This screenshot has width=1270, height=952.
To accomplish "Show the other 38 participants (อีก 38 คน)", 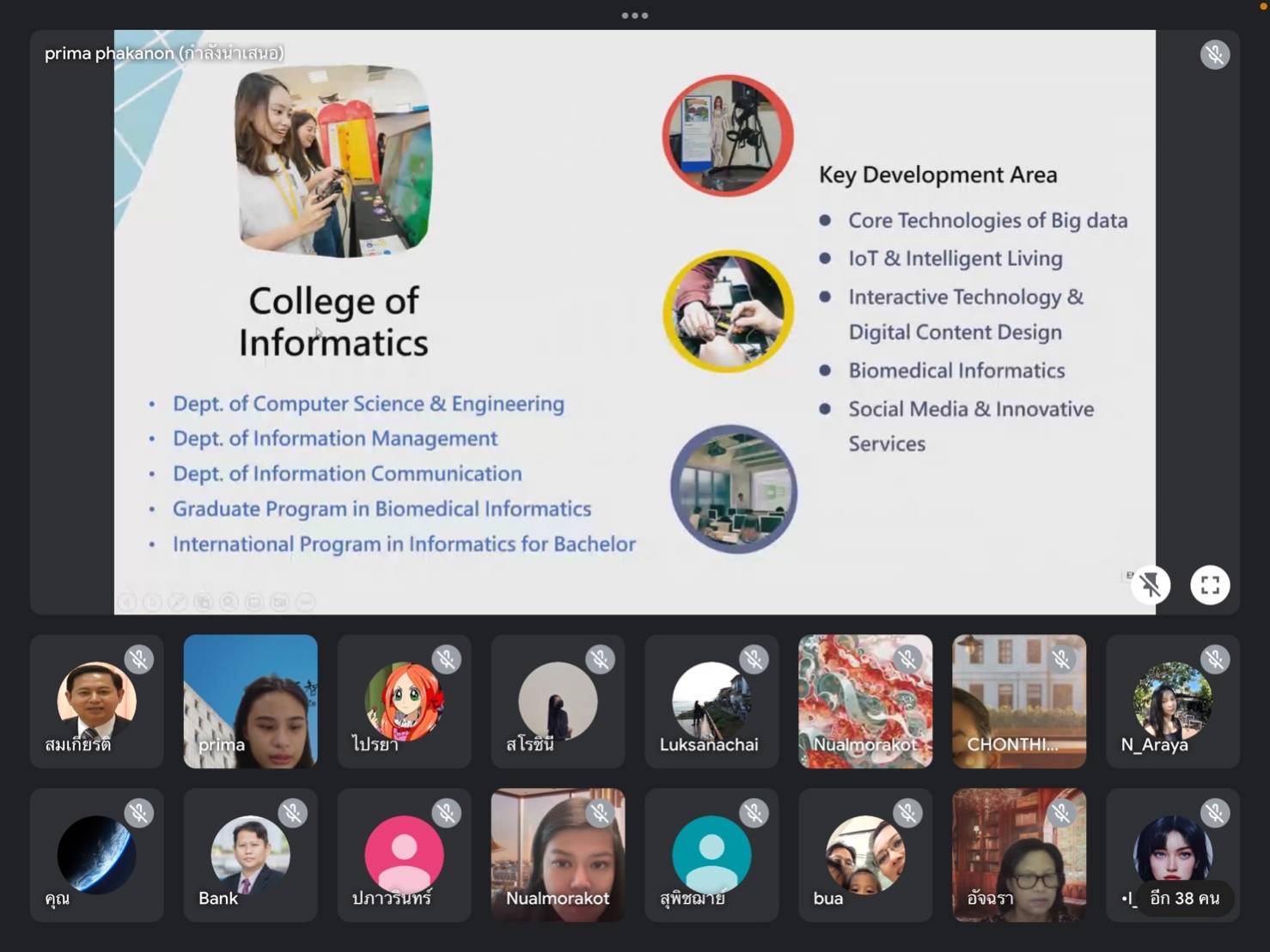I will [x=1184, y=898].
